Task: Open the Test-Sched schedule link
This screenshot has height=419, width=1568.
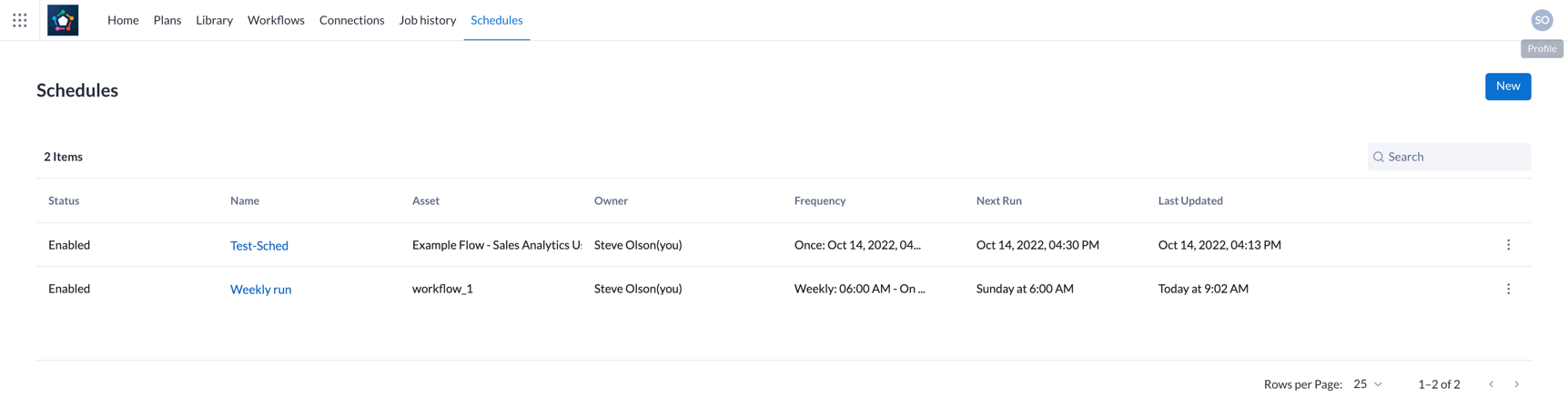Action: 259,246
